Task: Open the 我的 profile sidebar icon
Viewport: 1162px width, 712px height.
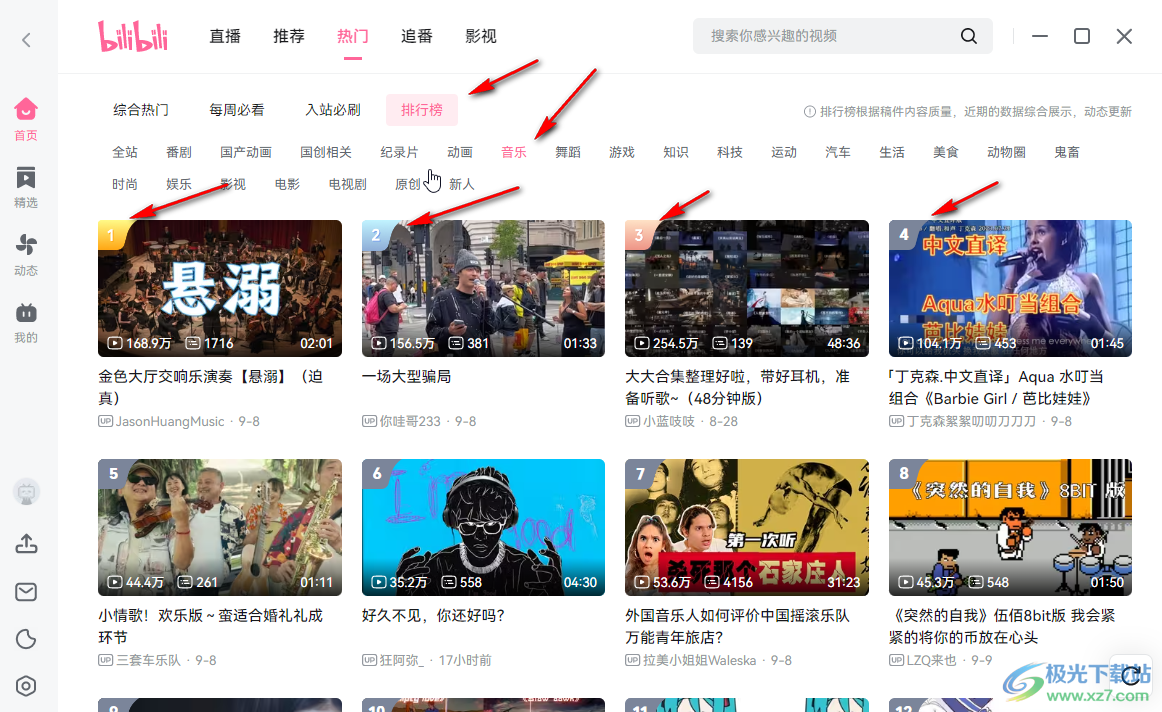Action: point(26,323)
